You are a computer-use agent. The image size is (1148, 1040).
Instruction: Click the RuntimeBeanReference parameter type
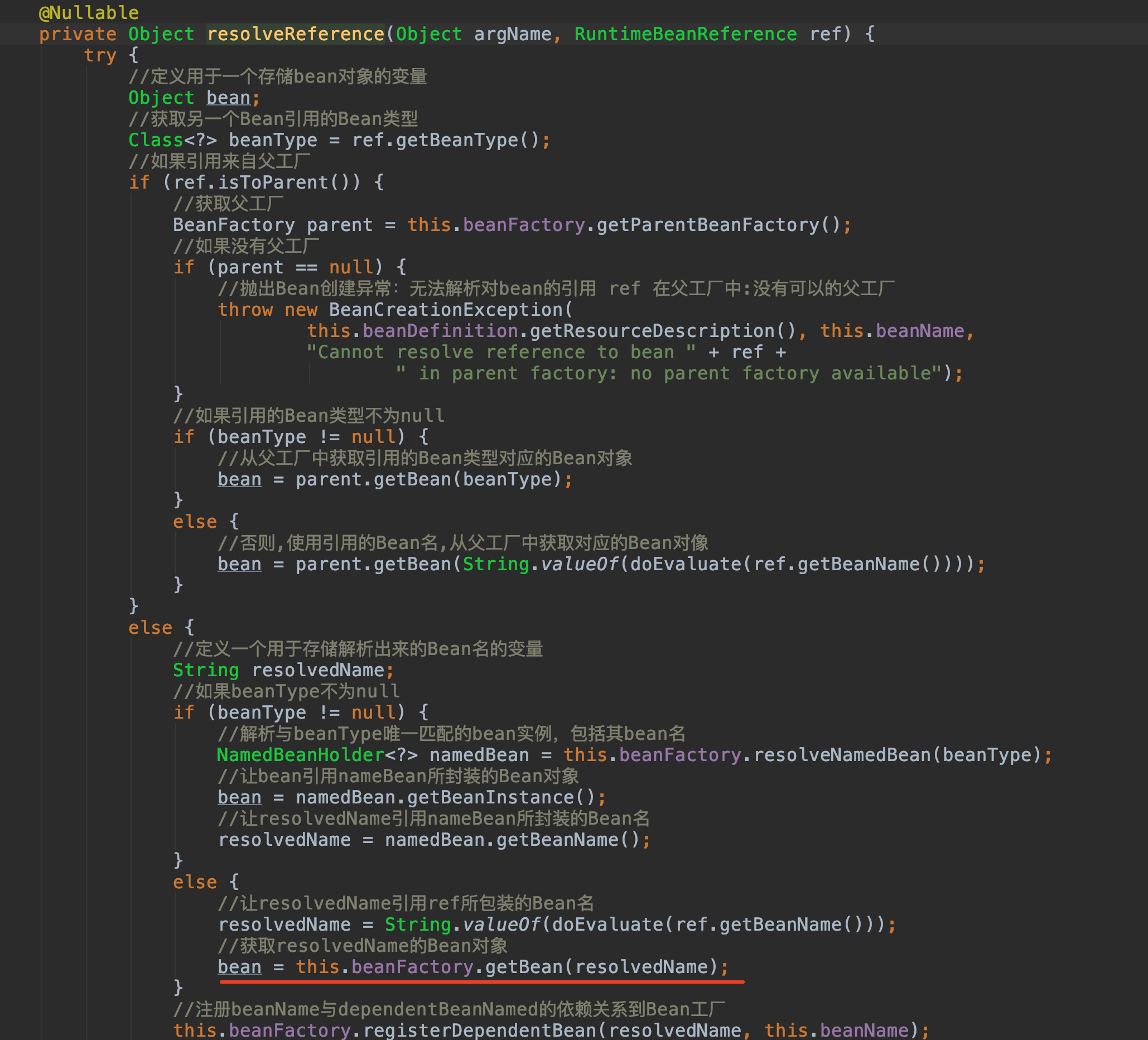685,34
